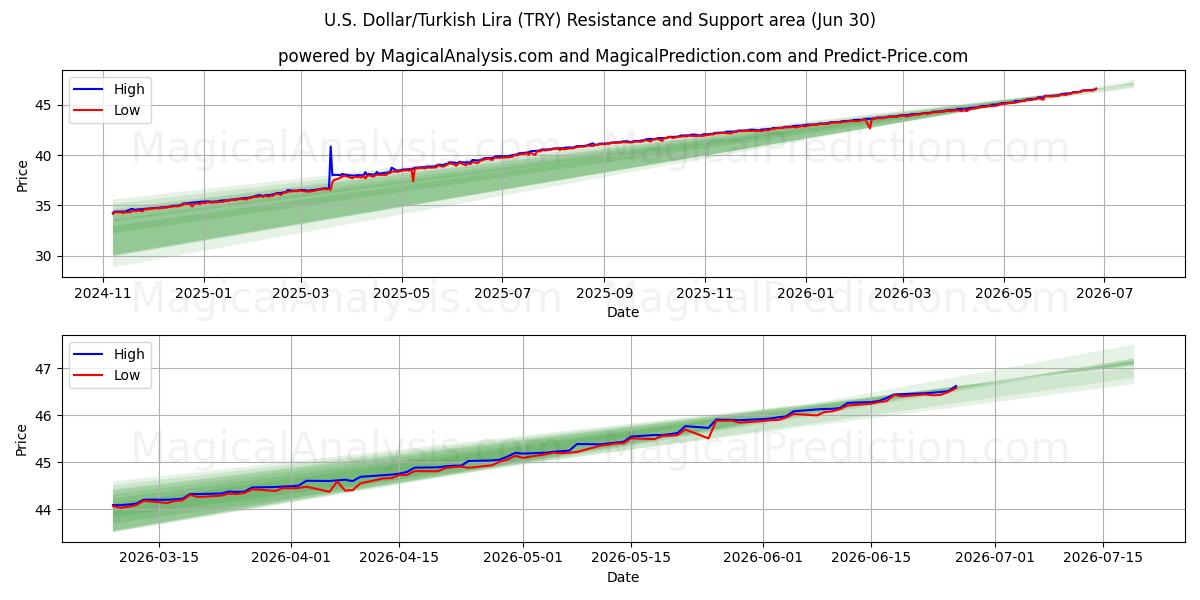Click the 'Date' axis label under lower chart
Viewport: 1200px width, 600px height.
click(623, 577)
